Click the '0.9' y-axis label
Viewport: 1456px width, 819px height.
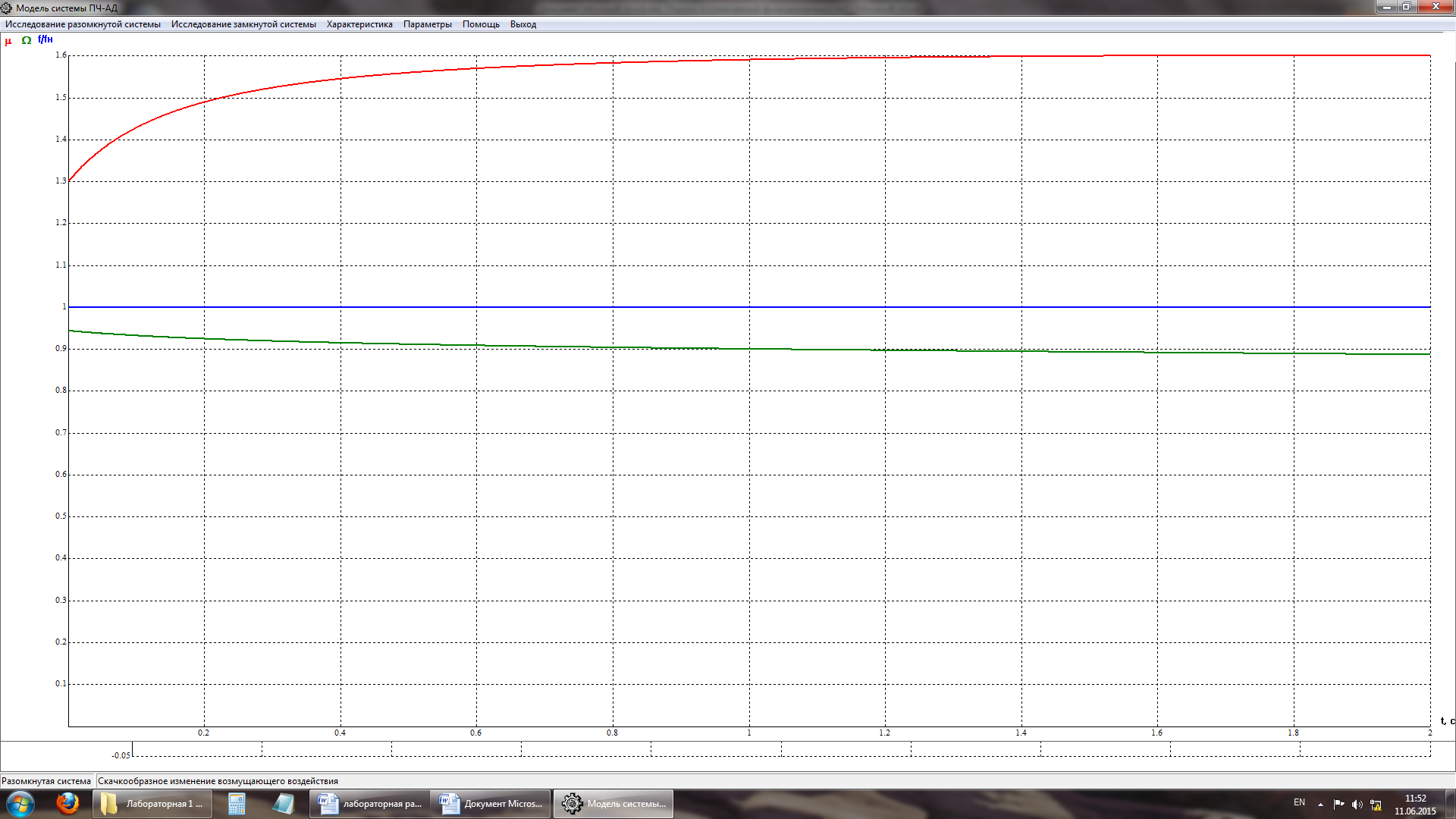pyautogui.click(x=61, y=349)
